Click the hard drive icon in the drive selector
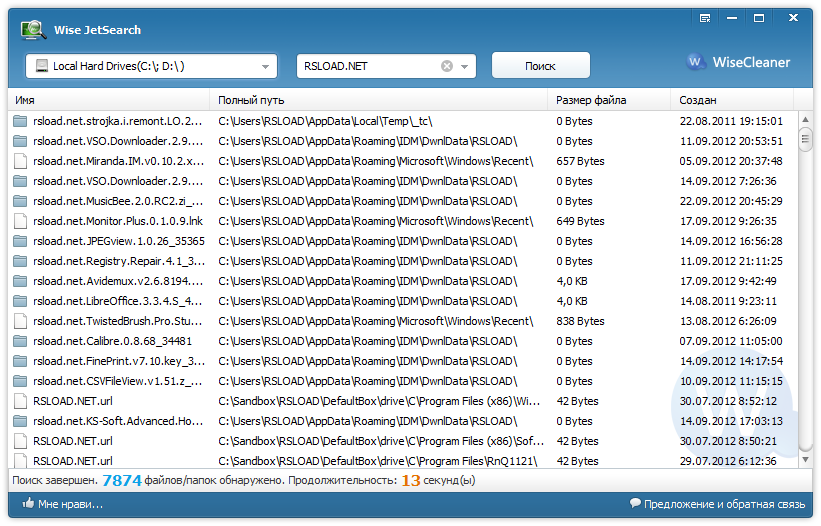 point(41,66)
